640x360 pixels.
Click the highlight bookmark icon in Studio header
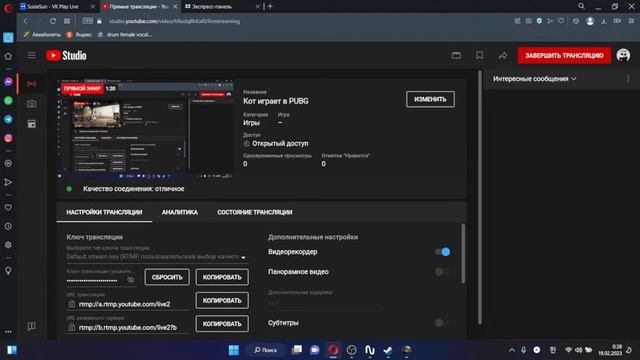coord(480,55)
